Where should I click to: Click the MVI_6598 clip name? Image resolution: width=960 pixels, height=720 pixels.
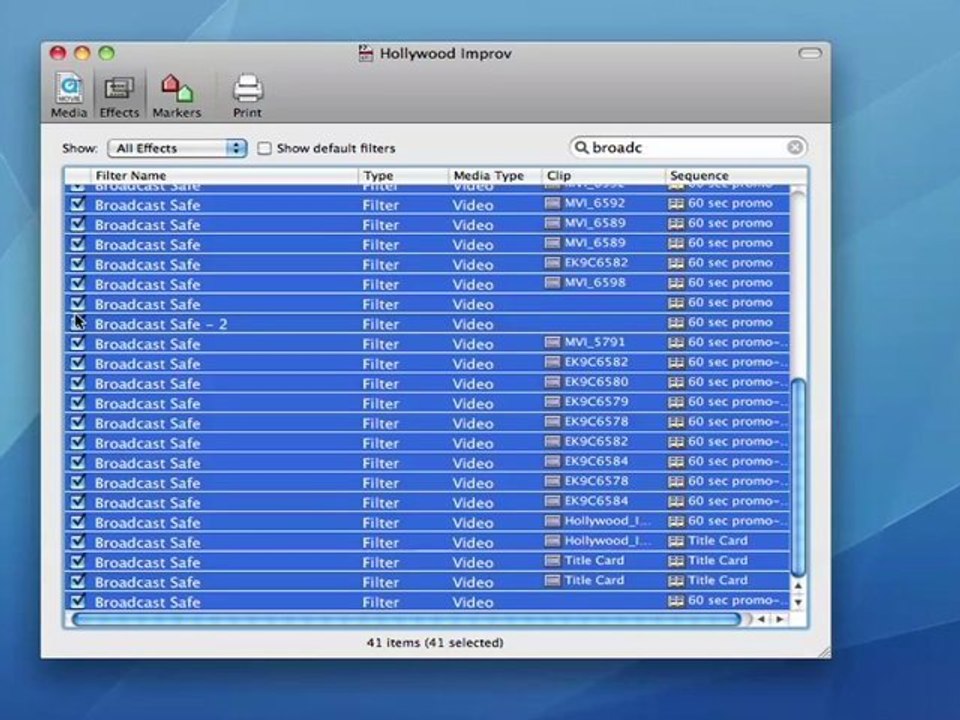tap(594, 282)
